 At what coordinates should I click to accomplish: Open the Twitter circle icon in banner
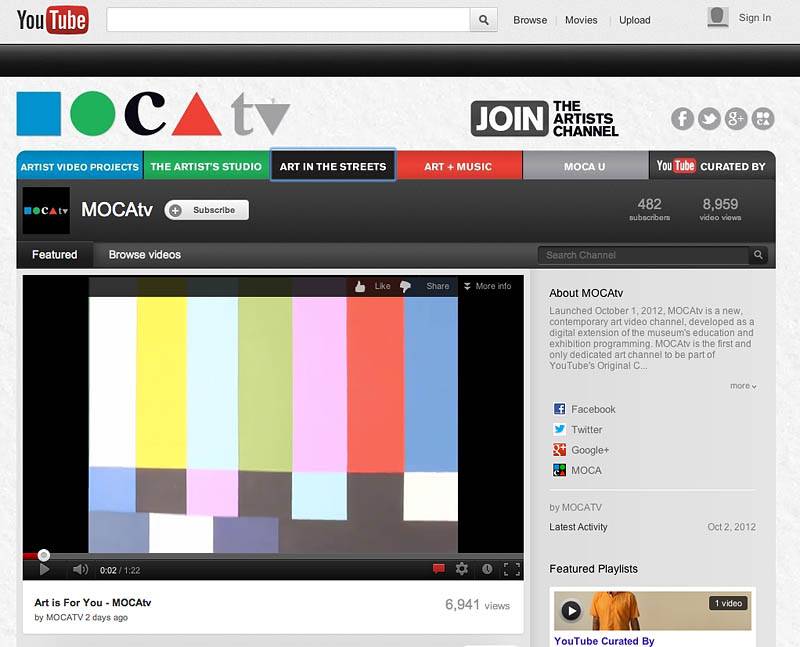point(710,119)
